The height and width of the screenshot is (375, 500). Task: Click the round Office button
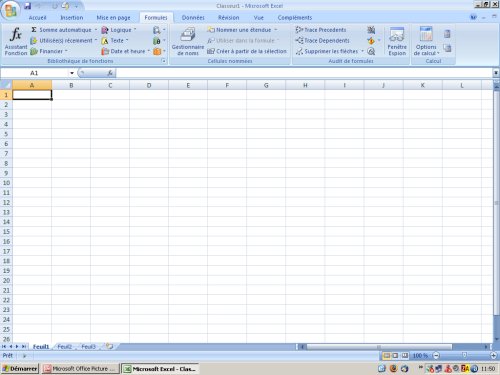(11, 10)
